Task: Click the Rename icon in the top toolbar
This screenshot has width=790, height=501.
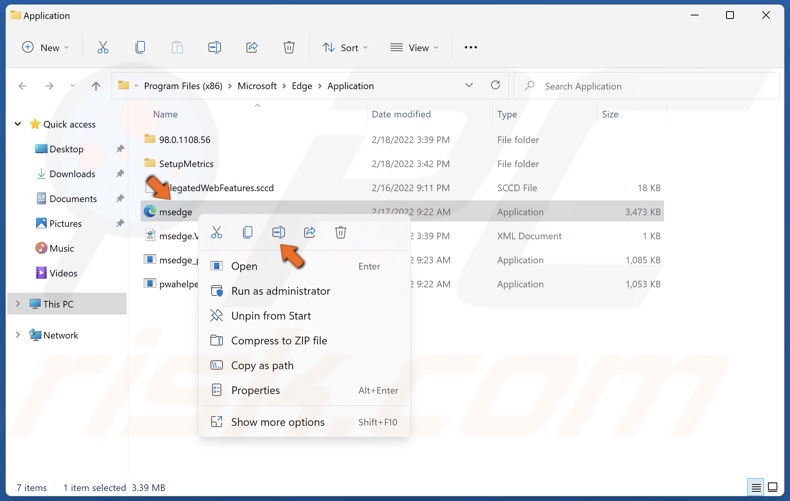Action: [x=215, y=47]
